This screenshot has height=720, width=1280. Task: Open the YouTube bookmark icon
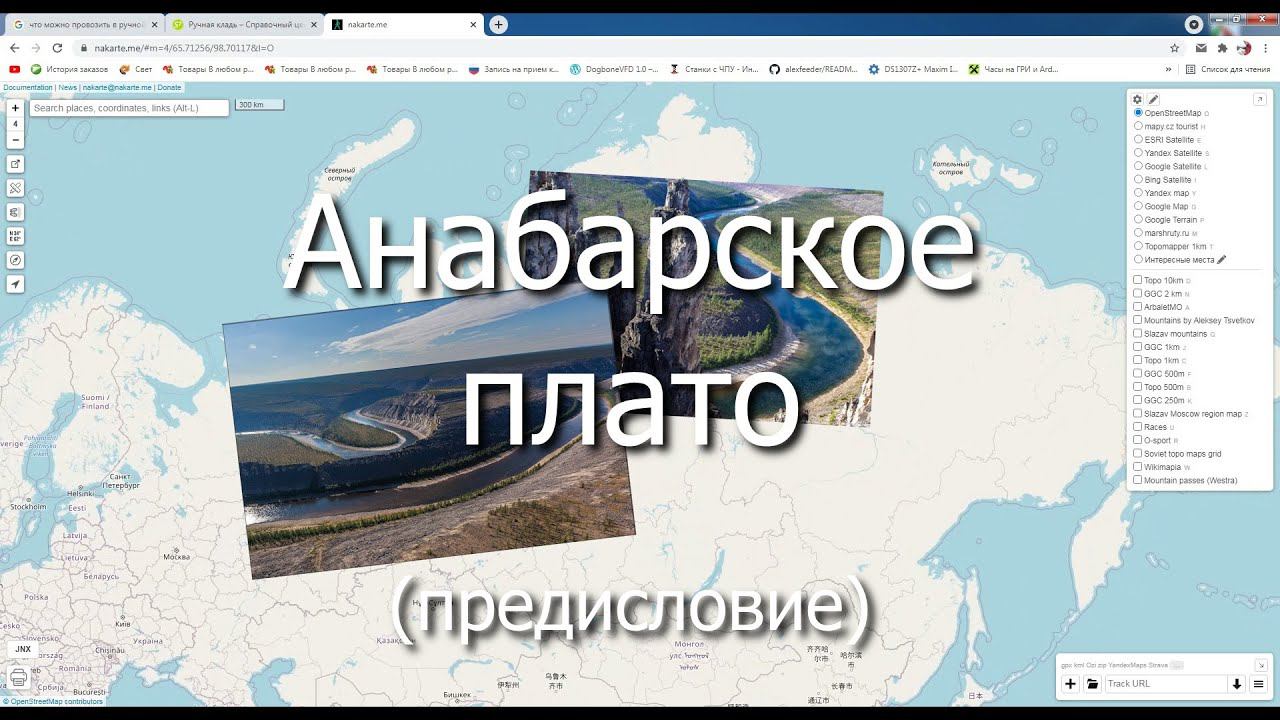point(15,70)
